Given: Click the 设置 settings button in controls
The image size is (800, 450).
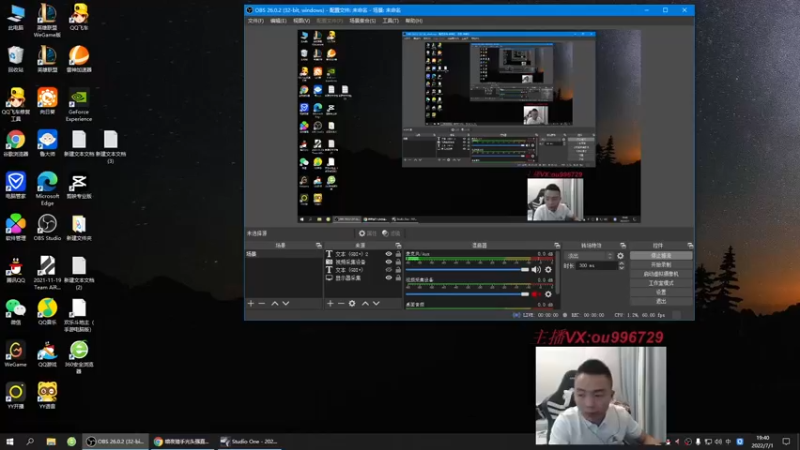Looking at the screenshot, I should coord(661,292).
